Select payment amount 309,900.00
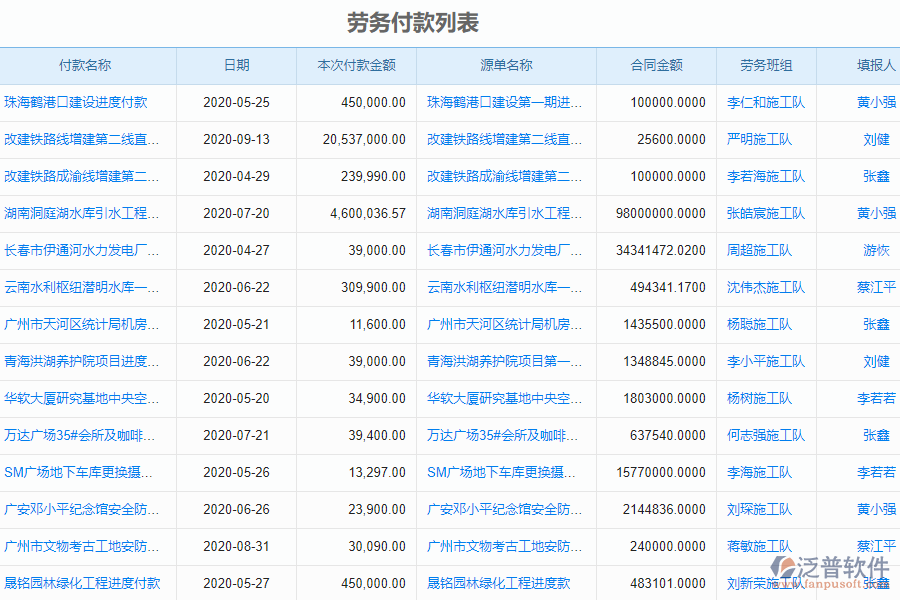The height and width of the screenshot is (600, 900). pyautogui.click(x=373, y=287)
